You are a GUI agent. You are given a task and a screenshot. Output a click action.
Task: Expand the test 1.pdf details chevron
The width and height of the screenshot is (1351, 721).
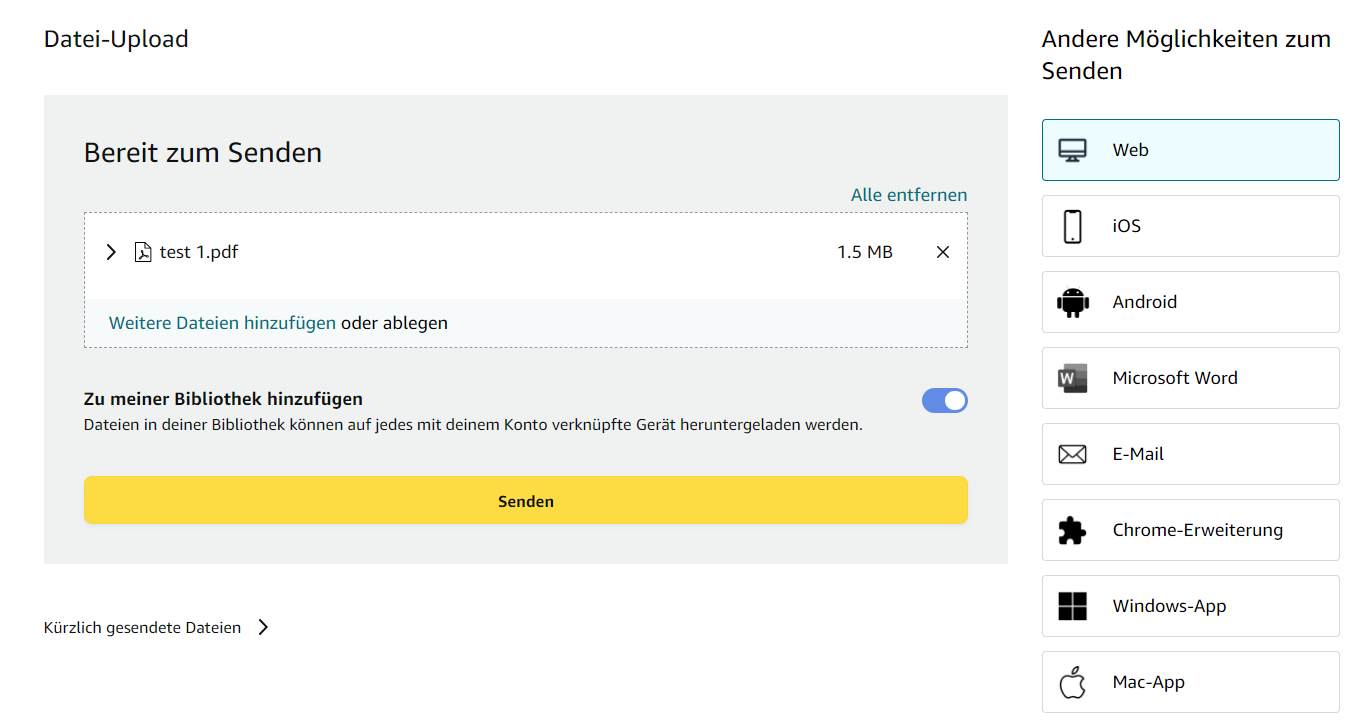coord(111,252)
